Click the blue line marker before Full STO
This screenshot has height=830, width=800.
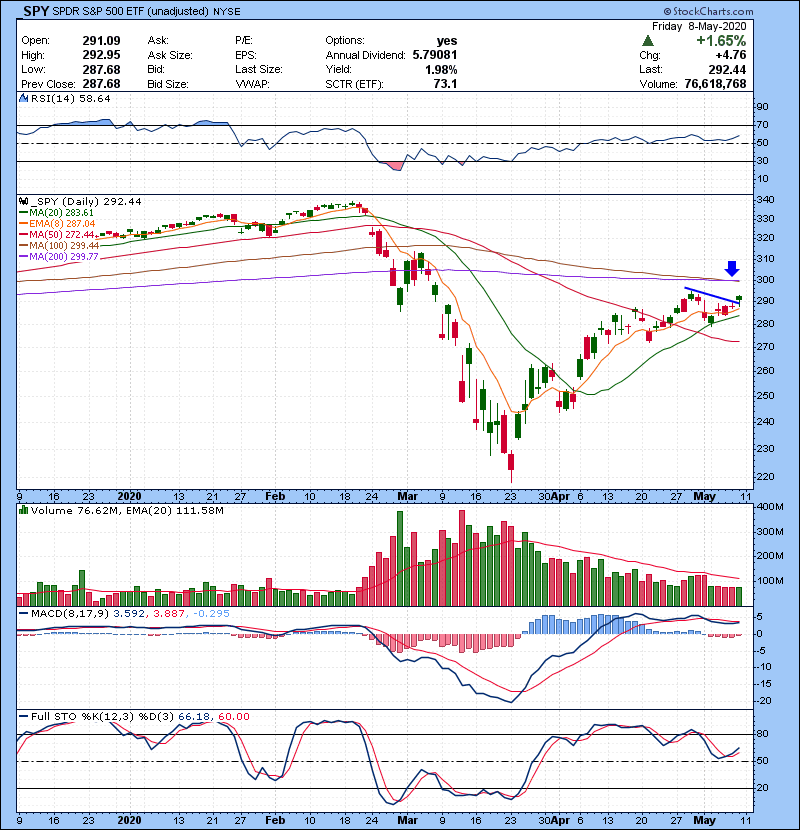click(x=23, y=717)
